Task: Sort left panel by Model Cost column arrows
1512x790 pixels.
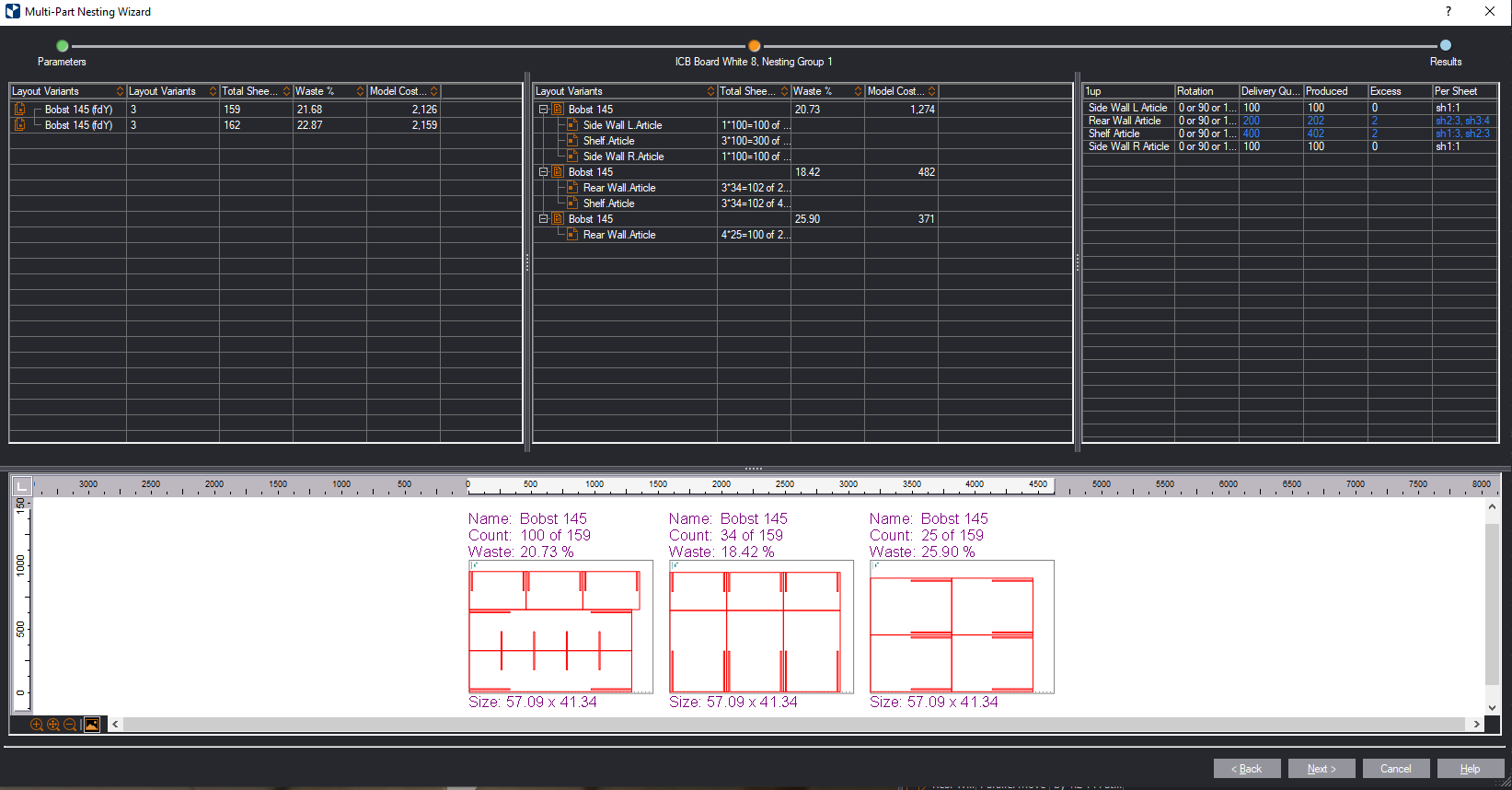Action: point(433,91)
